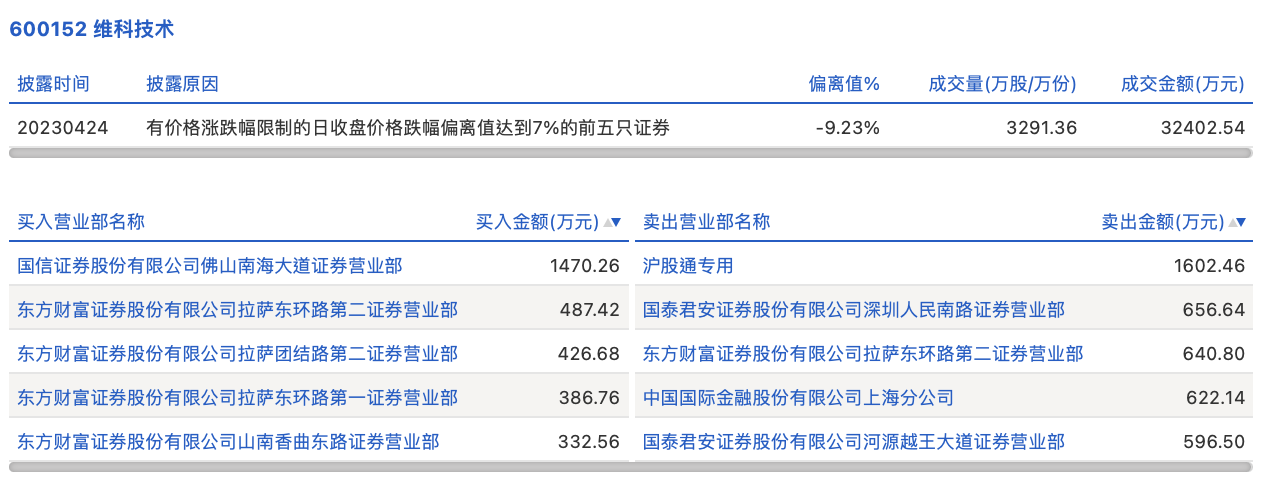Click horizontal scrollbar under buyer table

(x=318, y=467)
